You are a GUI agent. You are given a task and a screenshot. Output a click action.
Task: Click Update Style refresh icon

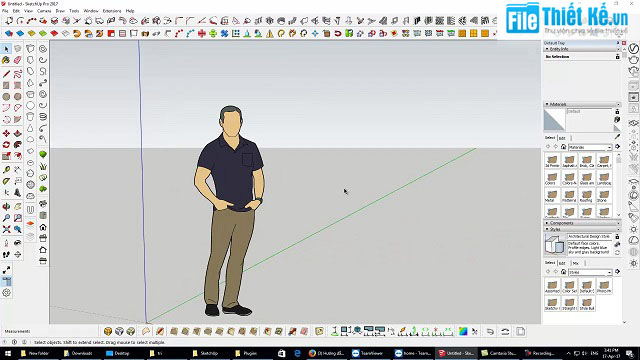coord(617,253)
